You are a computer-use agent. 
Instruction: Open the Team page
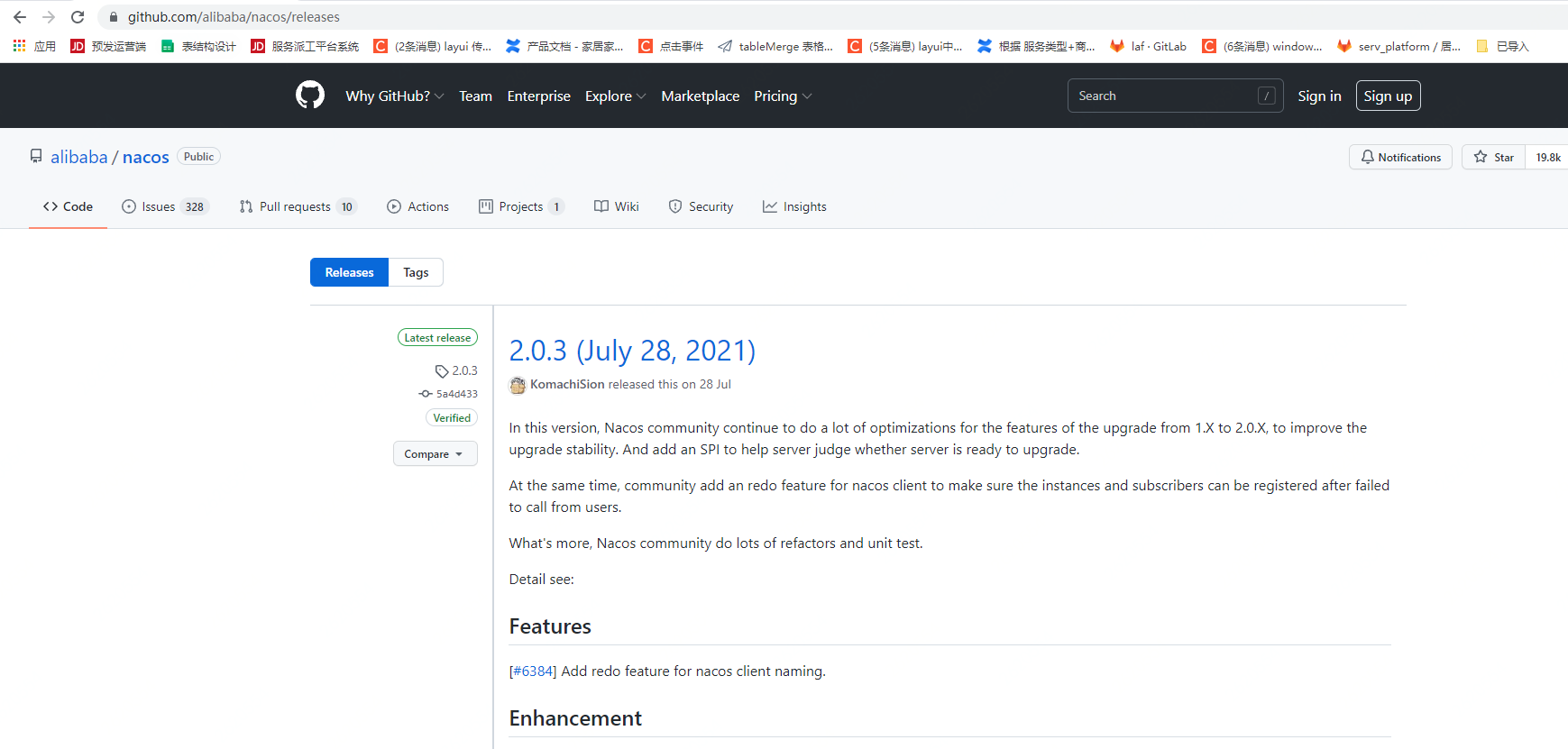pos(475,96)
